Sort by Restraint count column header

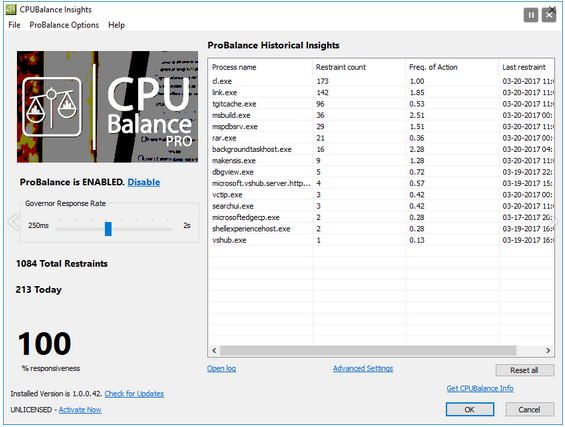[359, 67]
